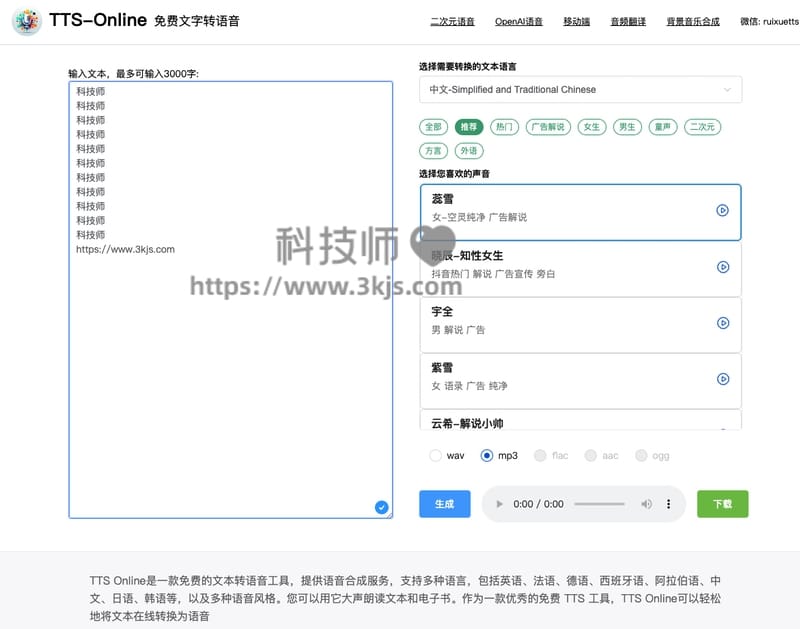Screen dimensions: 800x629
Task: Open the 移动端 navigation link
Action: click(577, 21)
